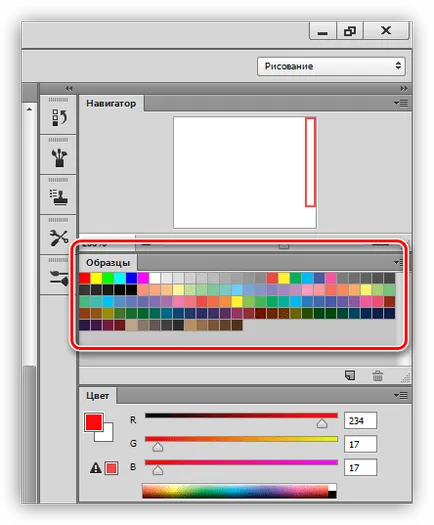Click the left vertical scrollbar thumb
Image resolution: width=434 pixels, height=525 pixels.
coord(29,434)
